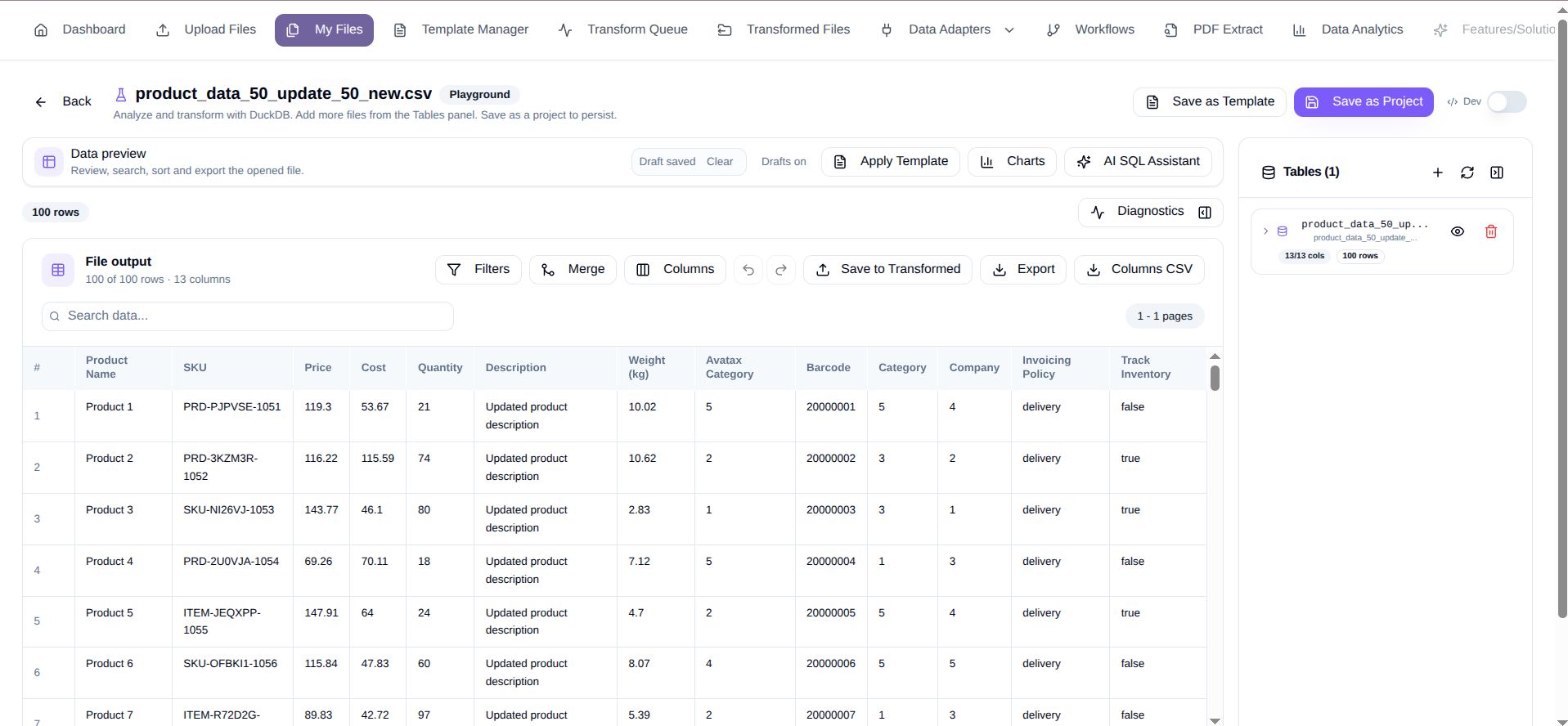
Task: Expand the product_data_50_up table entry
Action: point(1265,231)
